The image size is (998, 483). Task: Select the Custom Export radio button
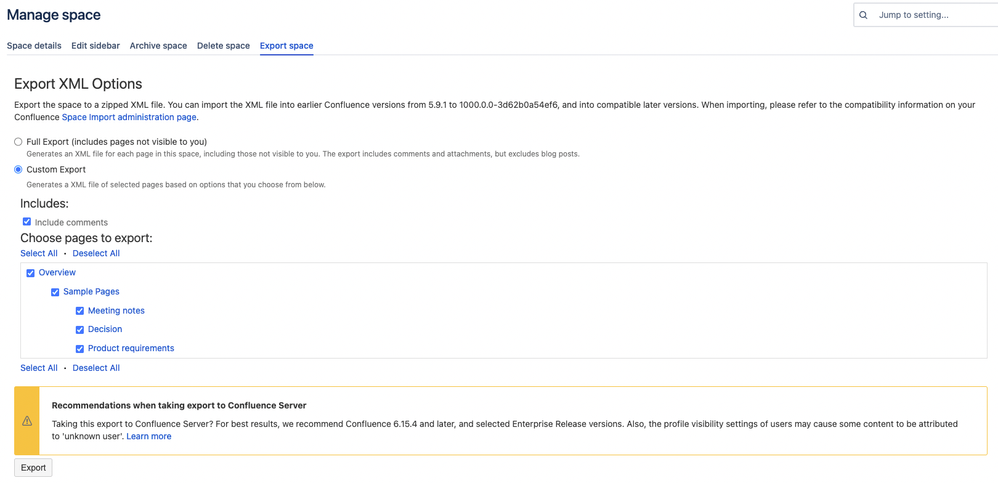click(x=18, y=170)
